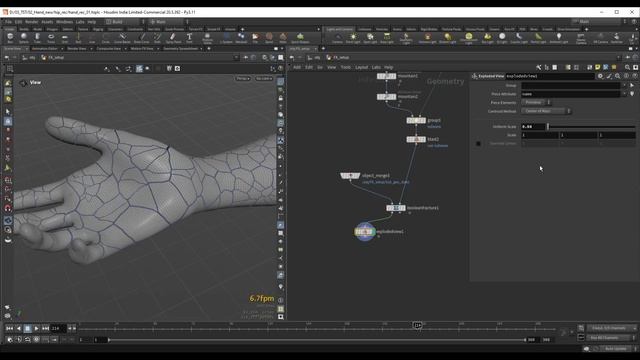
Task: Select the Torus shelf tool
Action: tap(51, 38)
